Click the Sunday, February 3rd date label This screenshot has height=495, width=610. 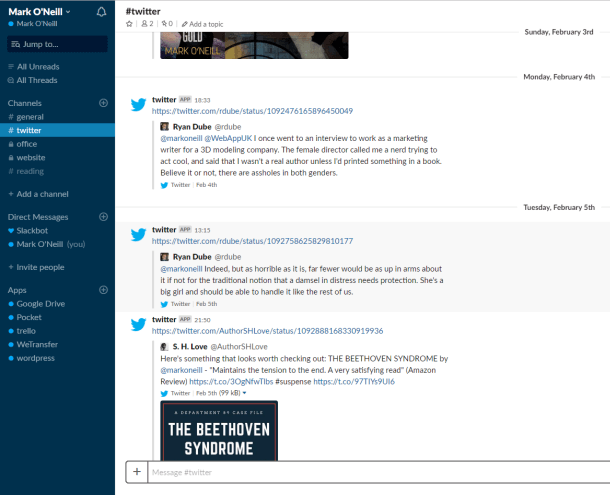click(x=559, y=32)
